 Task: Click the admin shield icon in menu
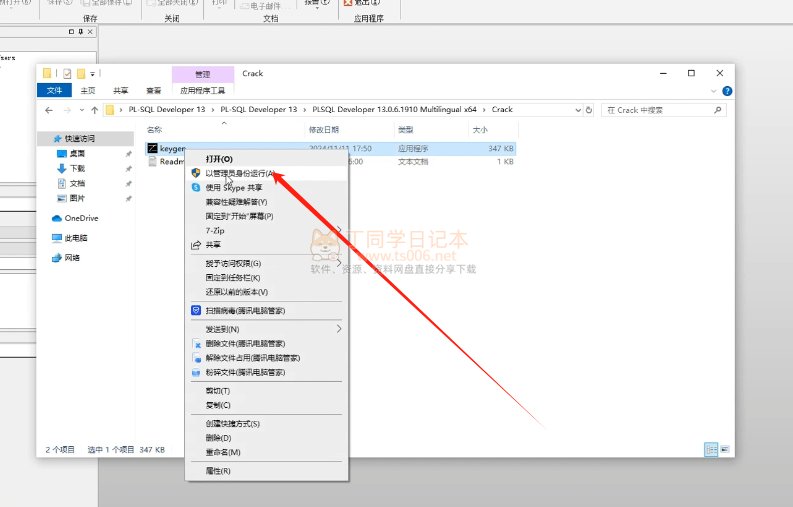pos(196,173)
